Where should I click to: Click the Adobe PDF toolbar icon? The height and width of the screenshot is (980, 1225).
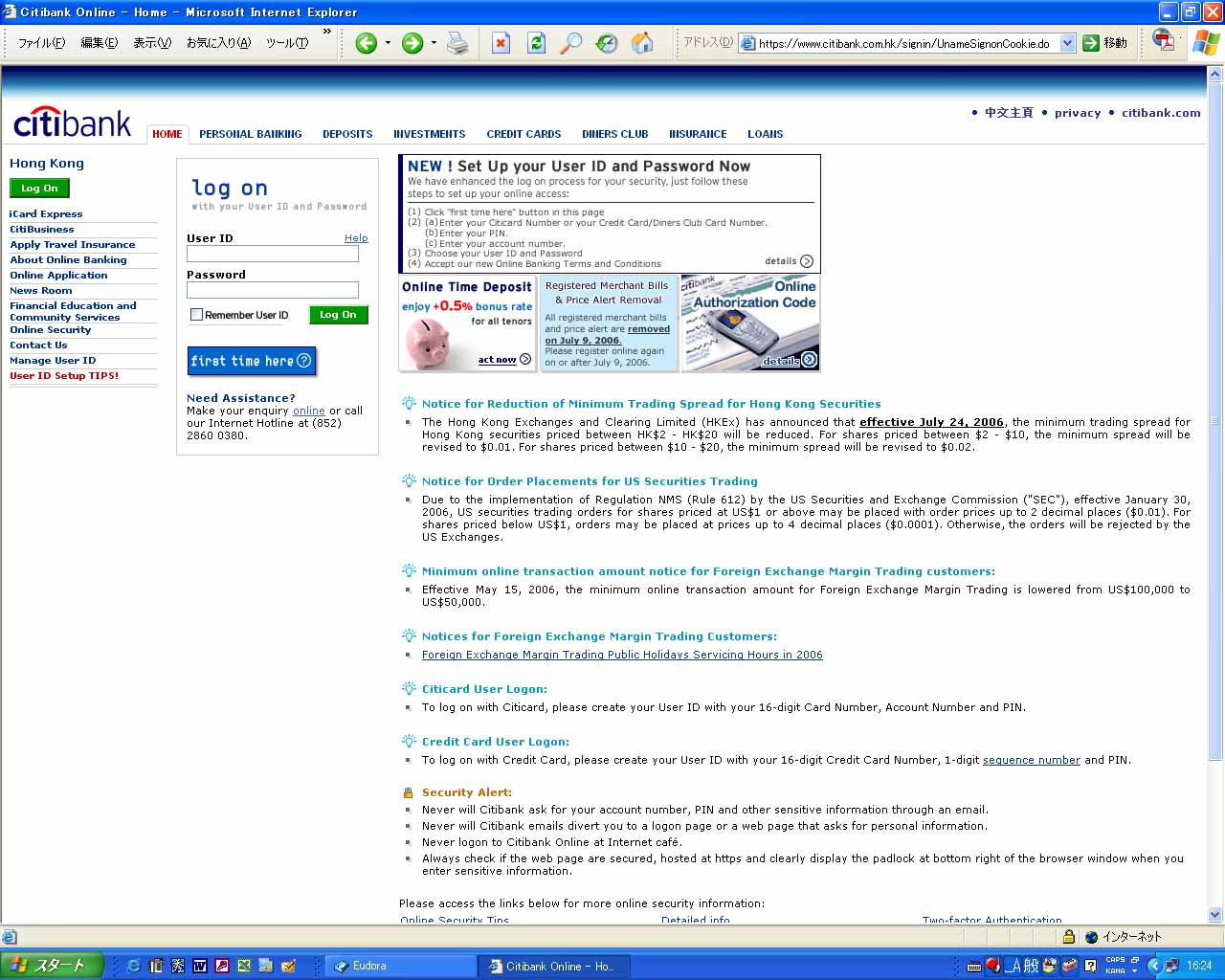pos(1163,40)
